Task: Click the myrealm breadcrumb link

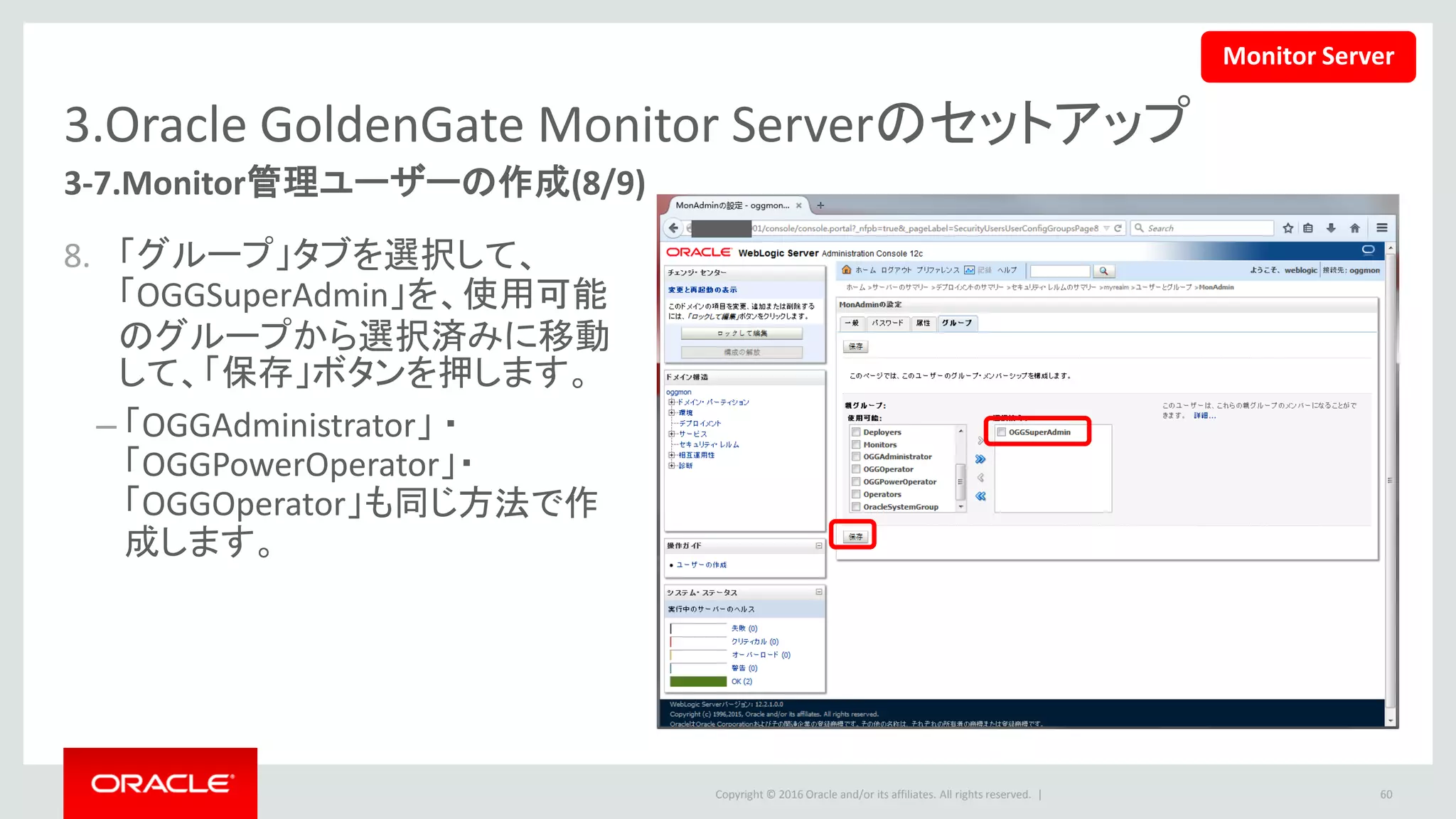Action: pyautogui.click(x=1115, y=287)
